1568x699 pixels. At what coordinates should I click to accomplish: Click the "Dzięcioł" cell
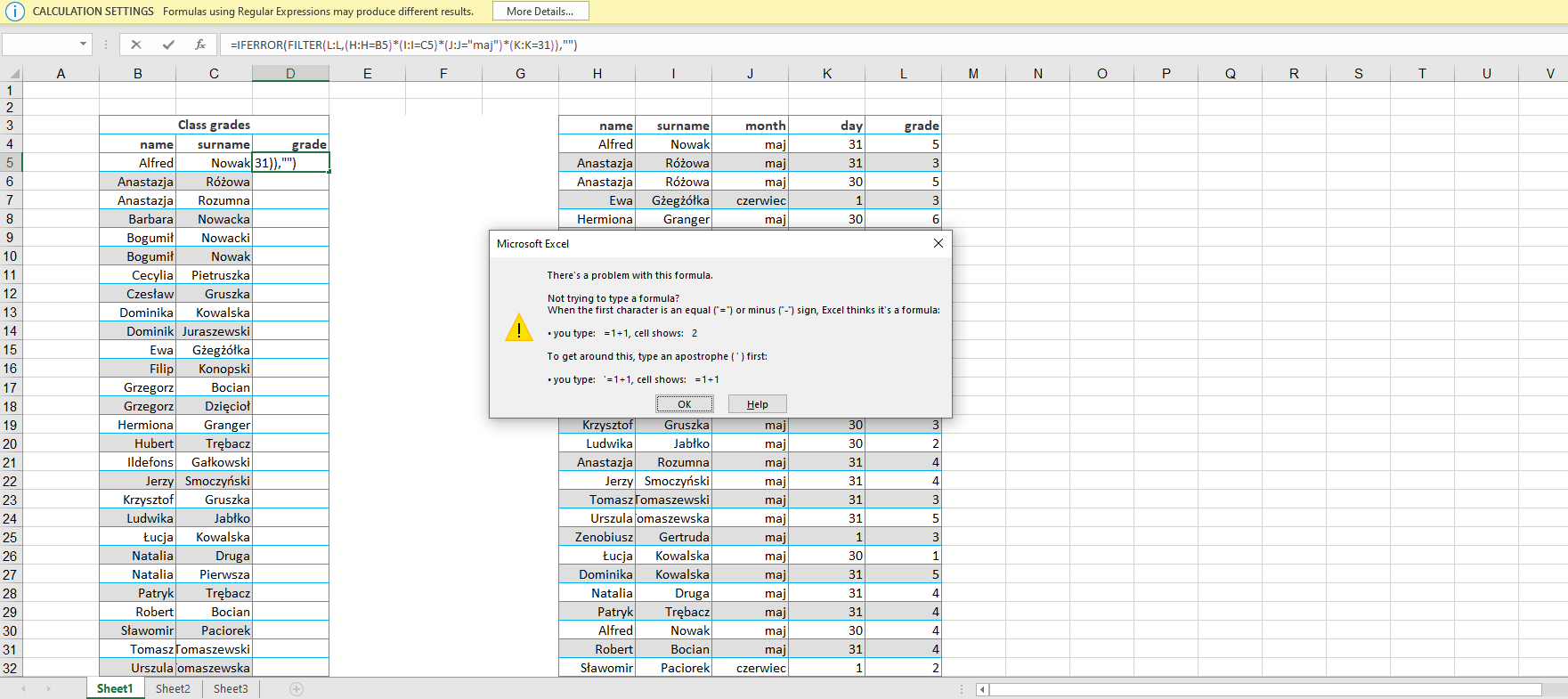[x=215, y=406]
